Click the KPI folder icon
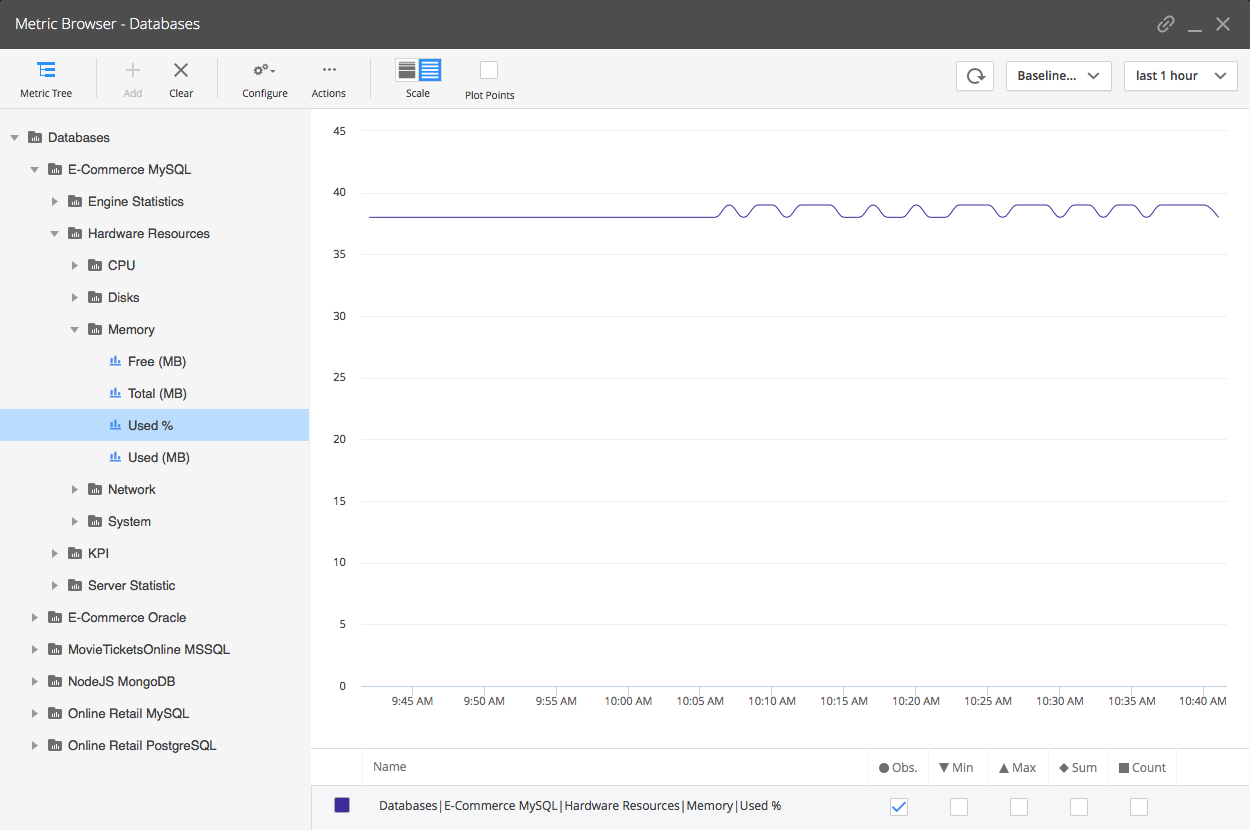 click(75, 553)
